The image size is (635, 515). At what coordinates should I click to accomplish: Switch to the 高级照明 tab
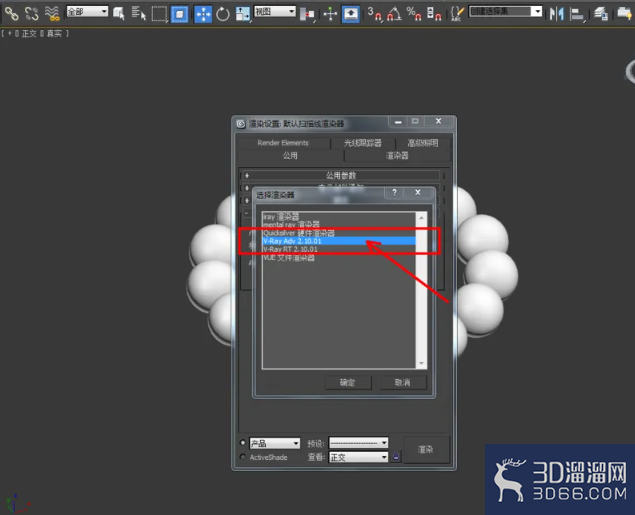point(423,143)
